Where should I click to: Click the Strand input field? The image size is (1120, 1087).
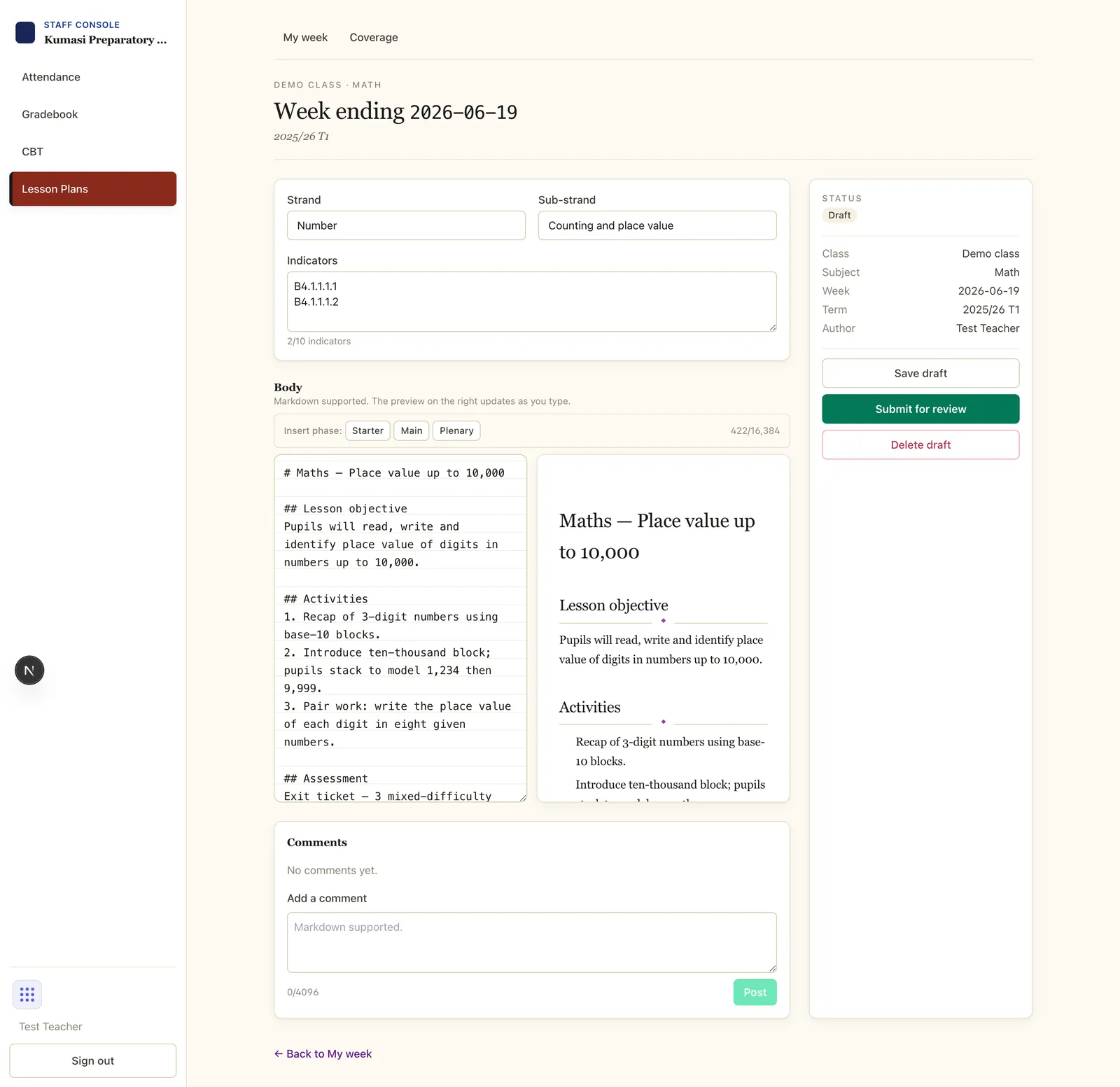(x=406, y=225)
